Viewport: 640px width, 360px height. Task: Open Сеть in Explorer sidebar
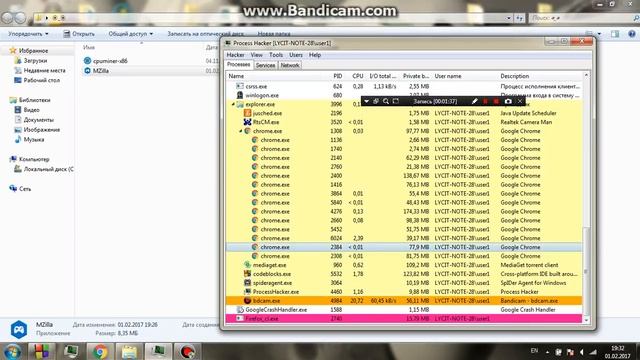coord(20,189)
